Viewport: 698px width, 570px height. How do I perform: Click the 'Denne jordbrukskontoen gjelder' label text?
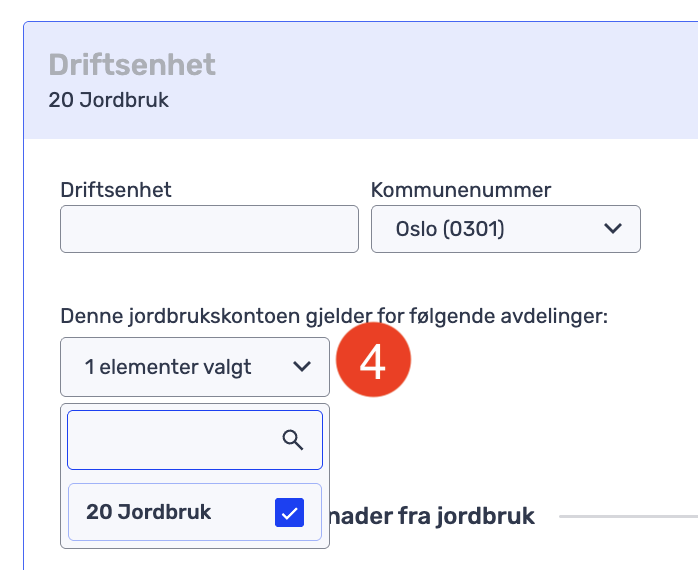click(x=216, y=317)
